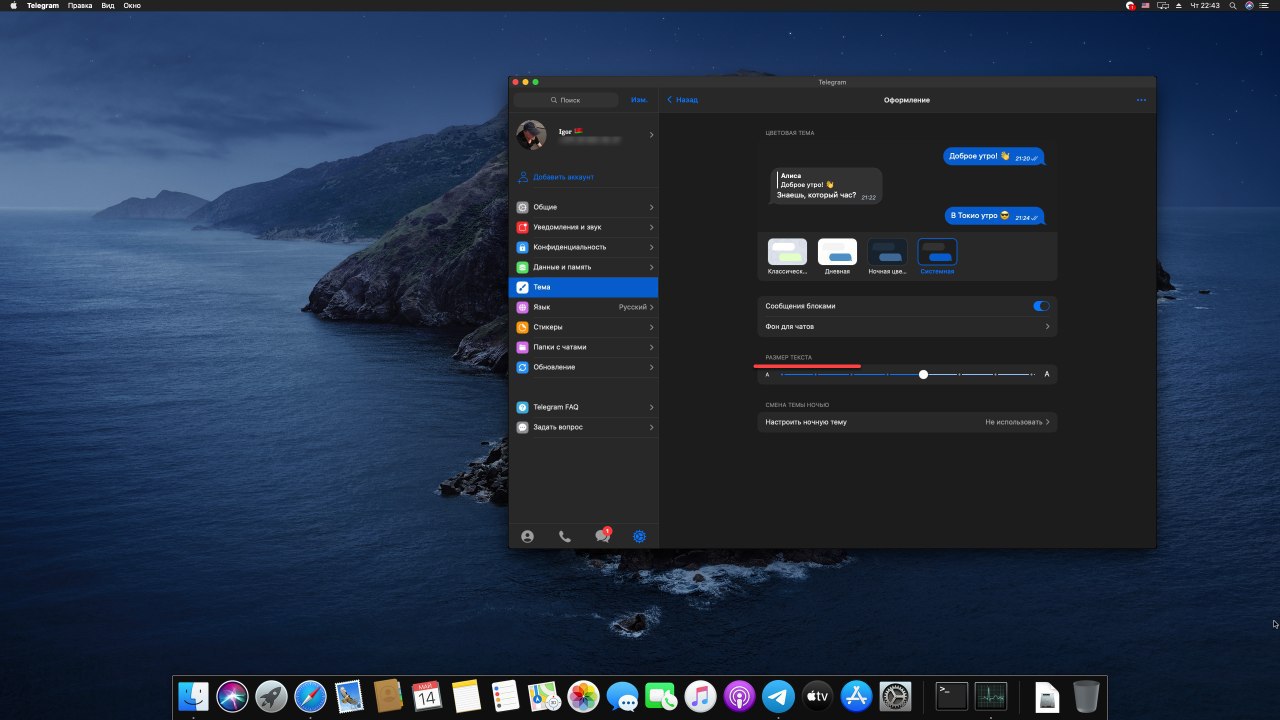The image size is (1280, 720).
Task: Open the Язык setting showing Русский
Action: pos(585,307)
